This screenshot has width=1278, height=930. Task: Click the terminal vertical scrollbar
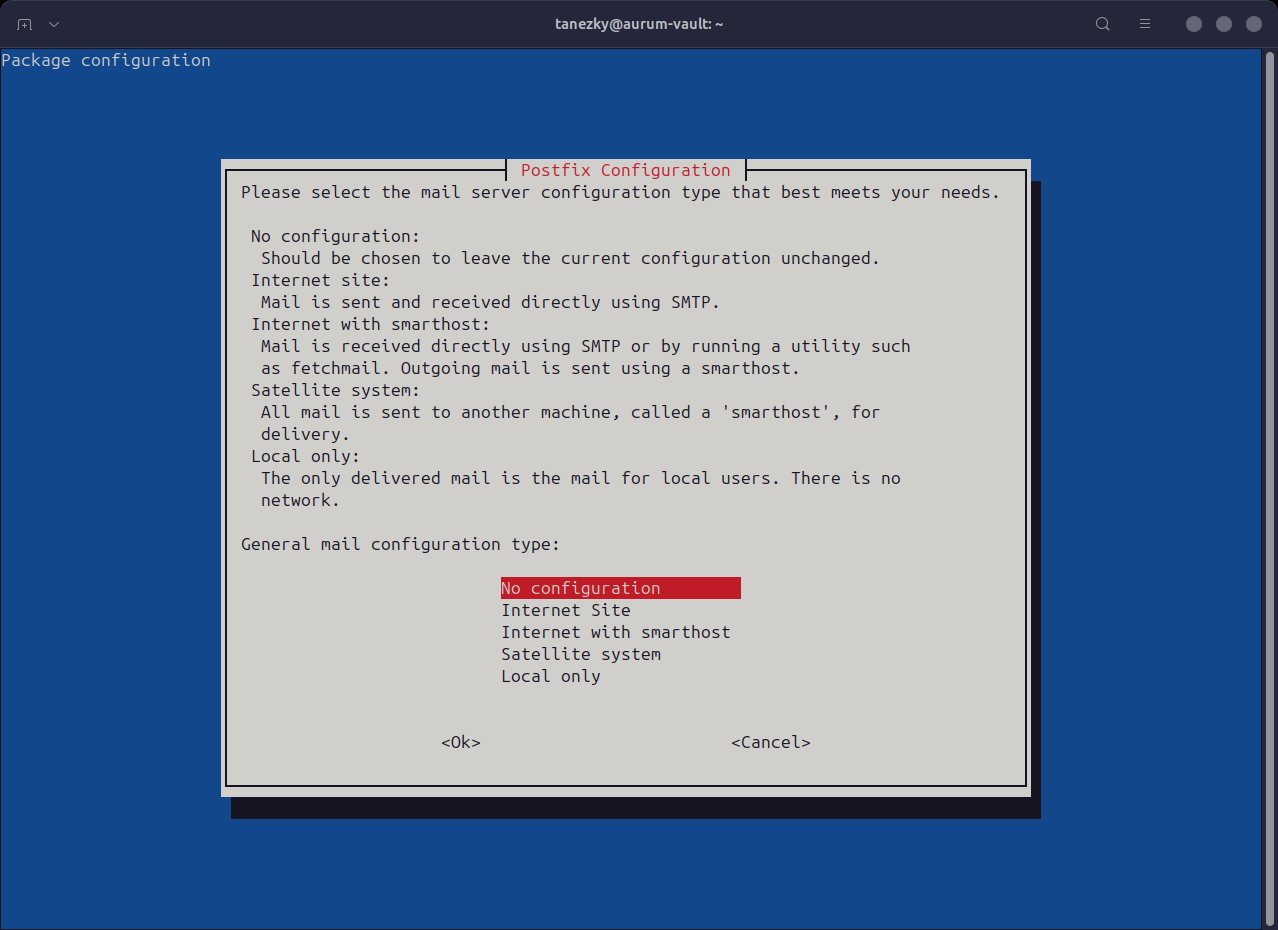pos(1270,488)
